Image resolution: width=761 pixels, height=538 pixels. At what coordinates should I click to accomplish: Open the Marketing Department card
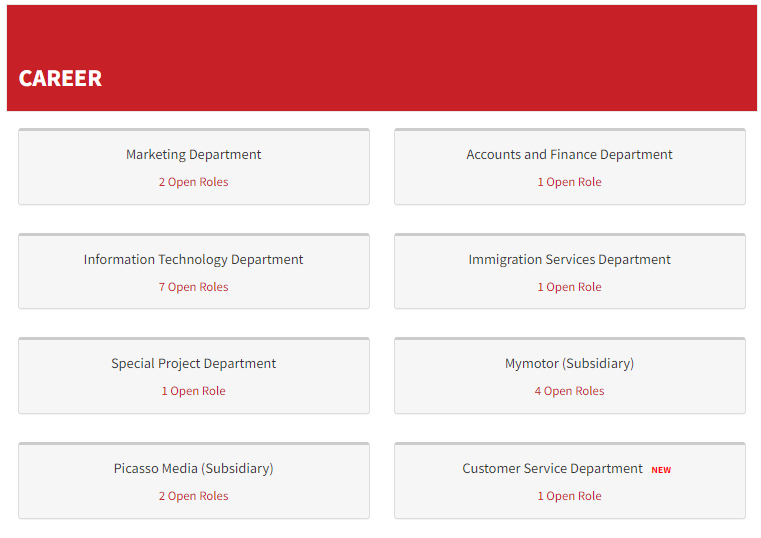(194, 166)
